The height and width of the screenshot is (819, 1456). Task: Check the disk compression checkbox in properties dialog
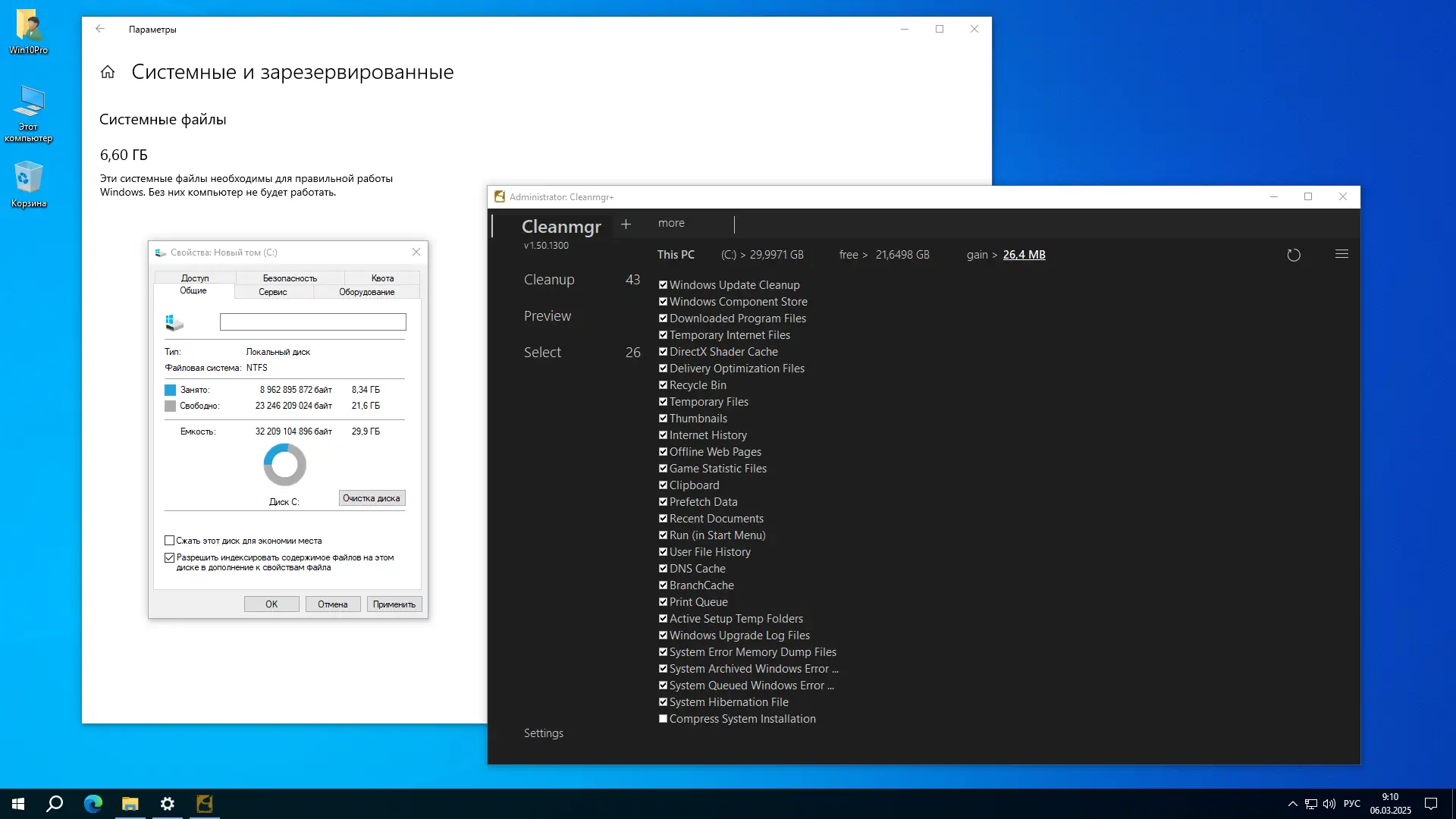[x=170, y=541]
